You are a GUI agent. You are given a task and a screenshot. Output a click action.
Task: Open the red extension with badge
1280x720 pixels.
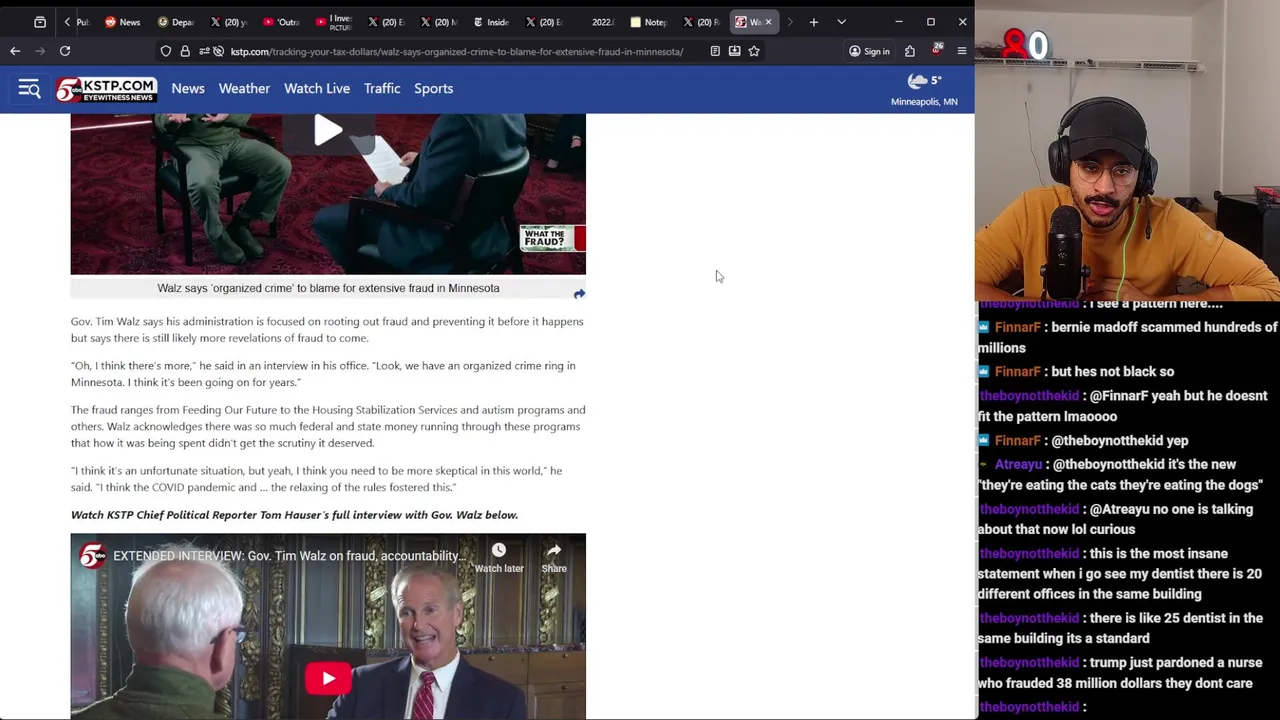tap(937, 50)
